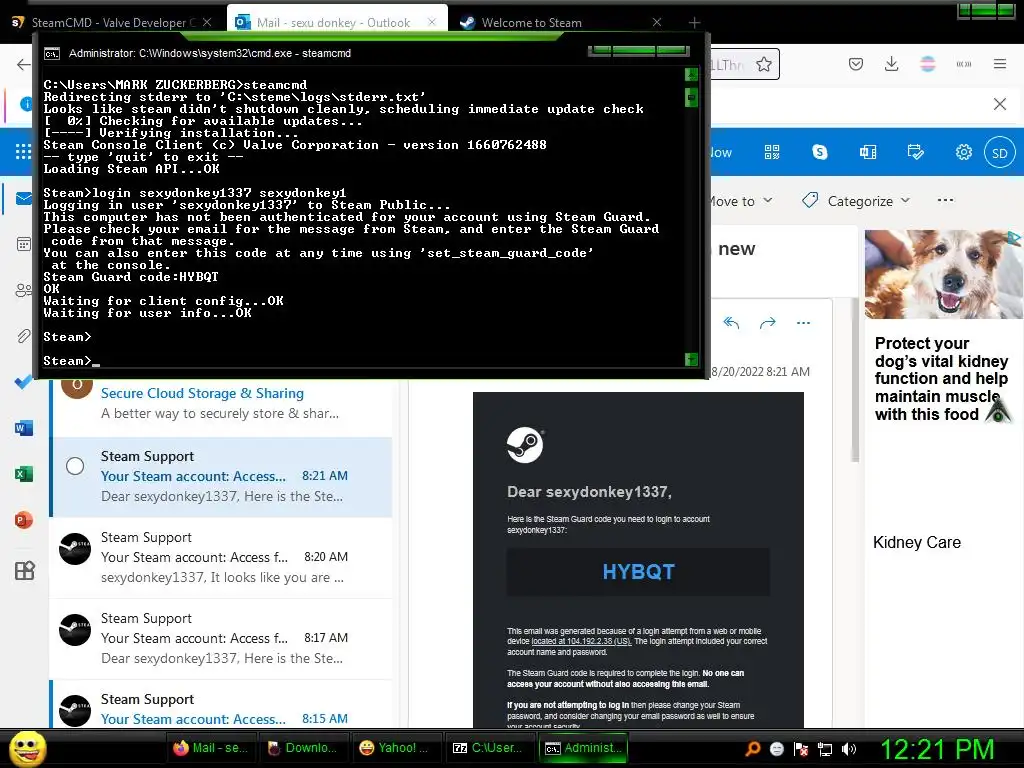Open My Day calendar-pencil icon
This screenshot has width=1024, height=768.
tap(916, 152)
